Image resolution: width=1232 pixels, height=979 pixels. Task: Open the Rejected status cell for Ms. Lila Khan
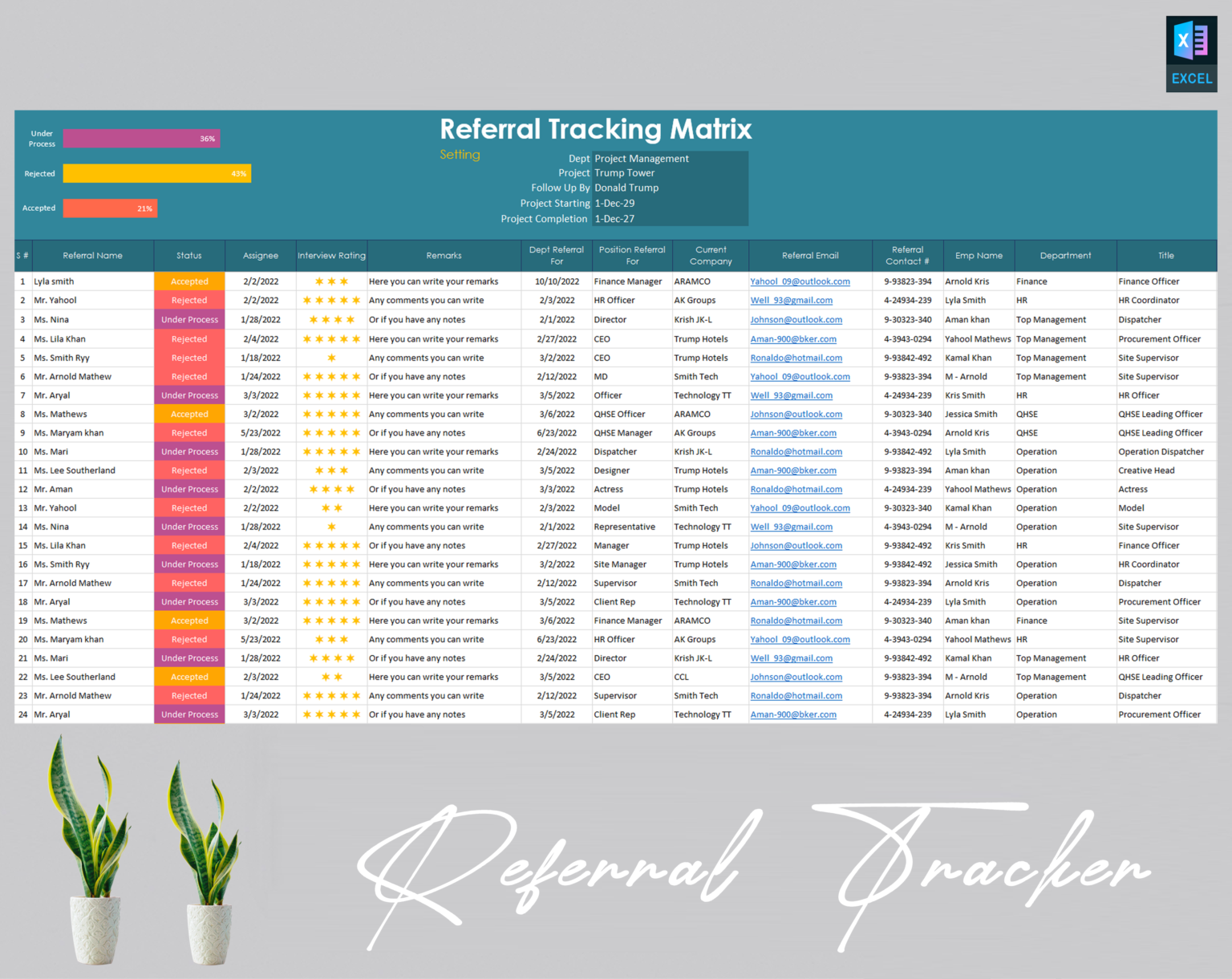pyautogui.click(x=189, y=338)
